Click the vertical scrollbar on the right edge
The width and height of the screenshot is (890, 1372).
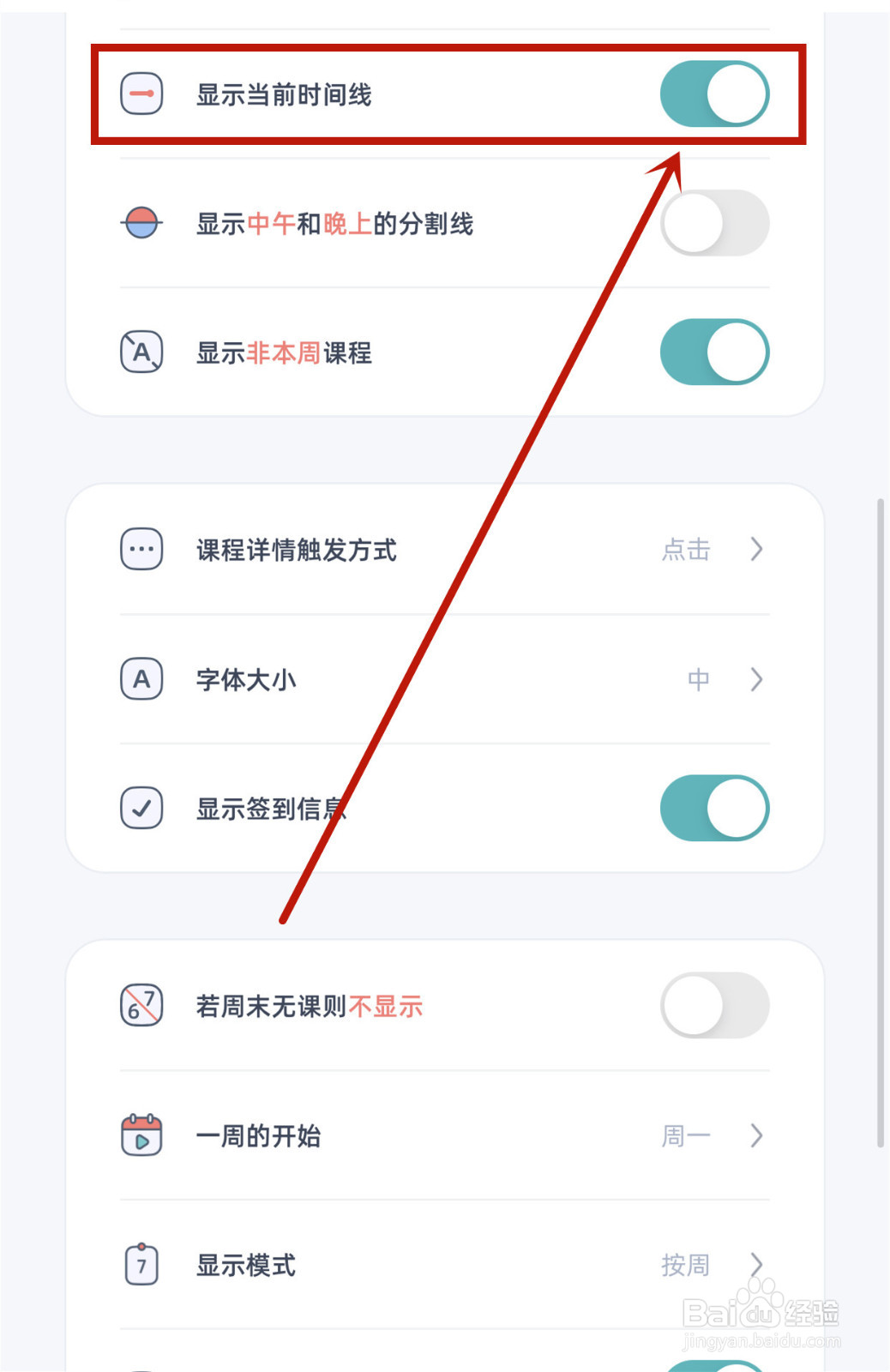coord(880,821)
